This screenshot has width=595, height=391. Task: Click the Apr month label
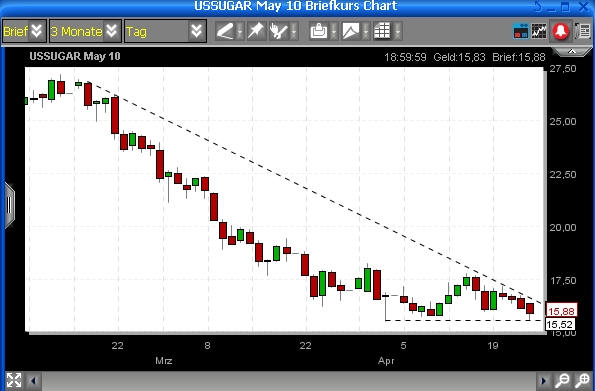pos(386,360)
